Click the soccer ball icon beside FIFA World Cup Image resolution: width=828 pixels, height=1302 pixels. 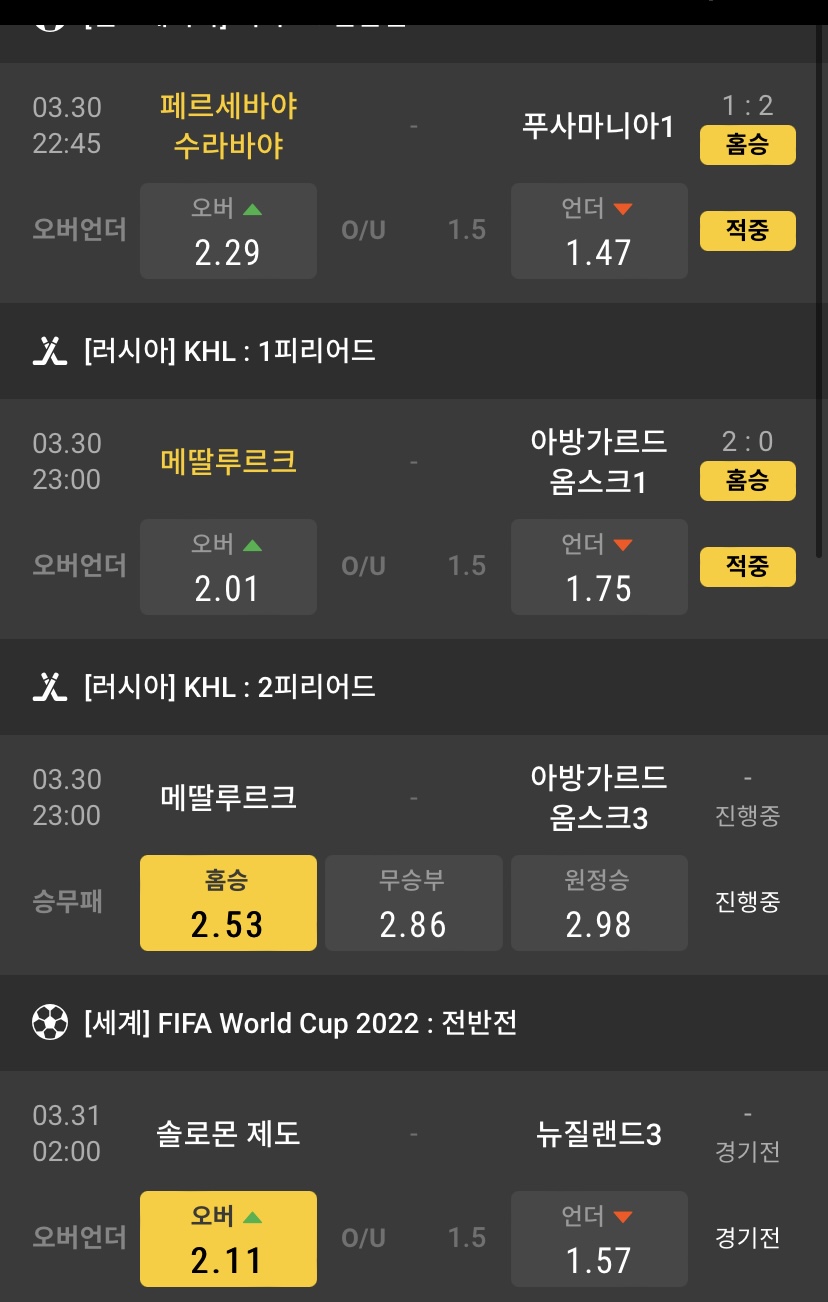click(49, 1023)
